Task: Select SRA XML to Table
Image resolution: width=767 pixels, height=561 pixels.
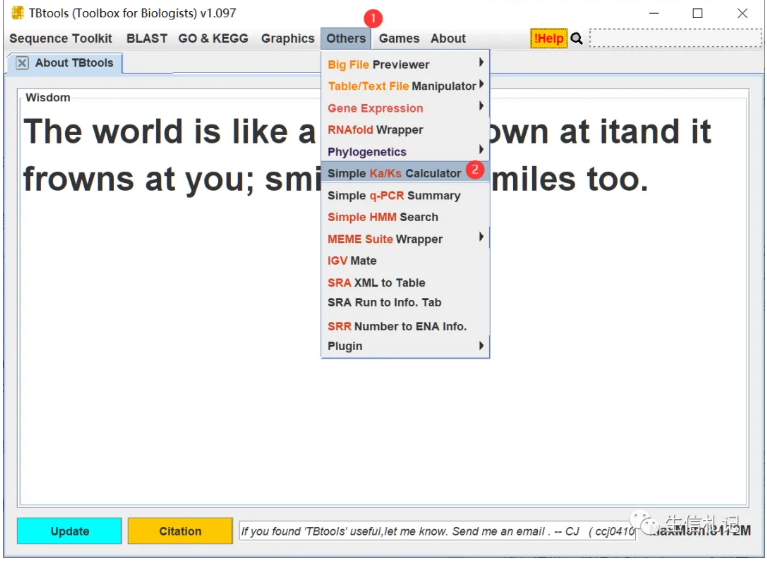Action: click(376, 283)
